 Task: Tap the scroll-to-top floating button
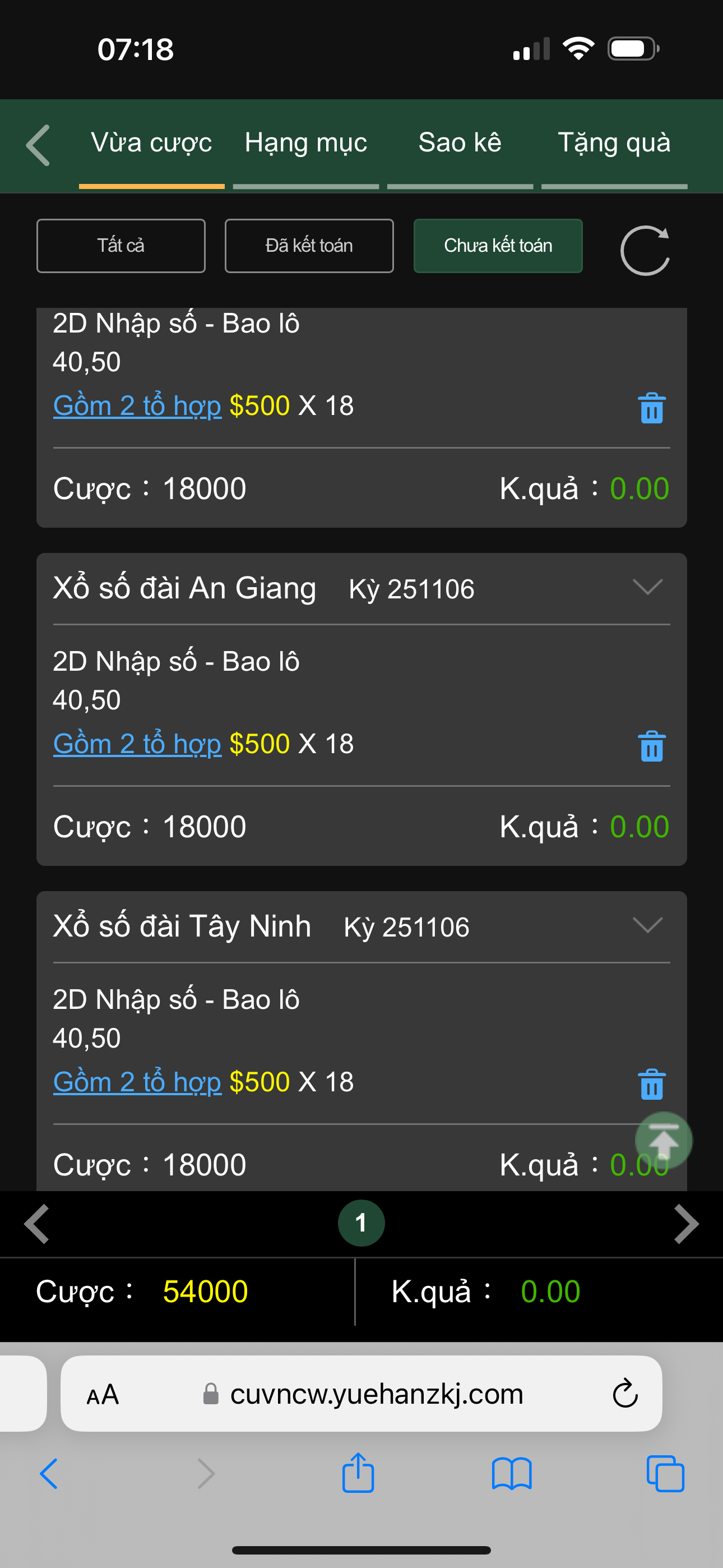pyautogui.click(x=662, y=1141)
